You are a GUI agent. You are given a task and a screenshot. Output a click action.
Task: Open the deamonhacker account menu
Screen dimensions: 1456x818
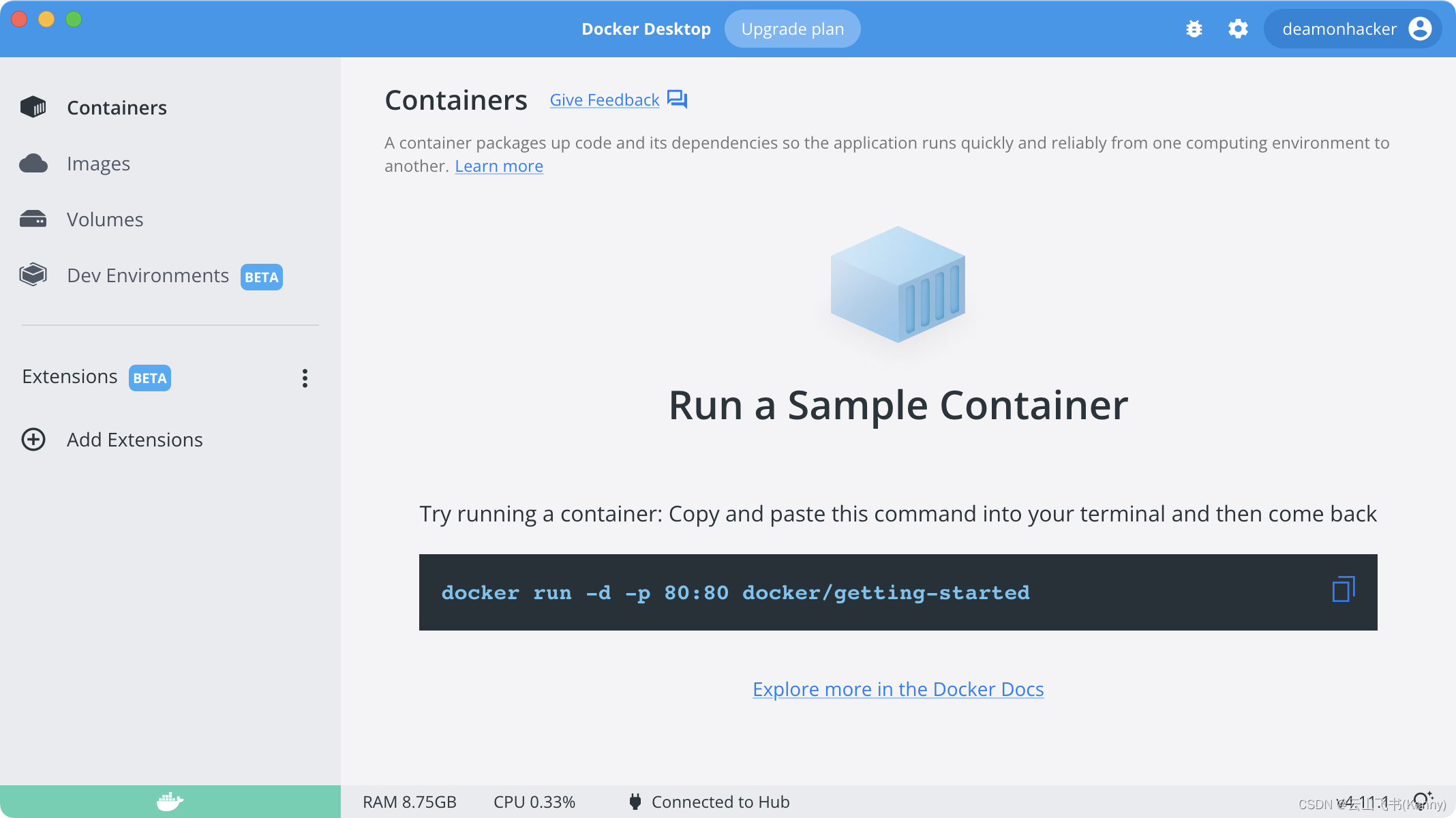[x=1339, y=29]
